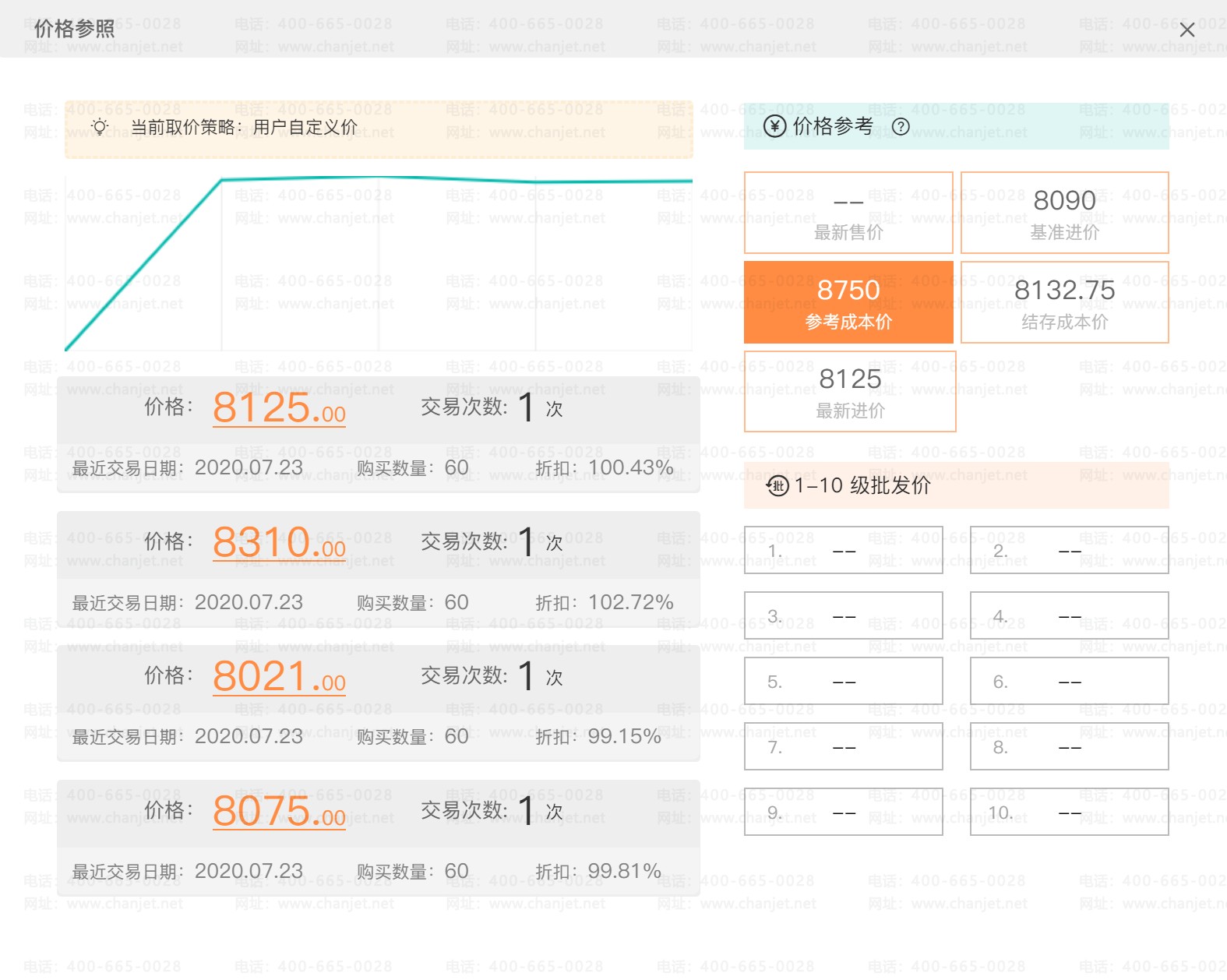Screen dimensions: 1227x980
Task: Close the 价格参照 dialog
Action: coord(1186,30)
